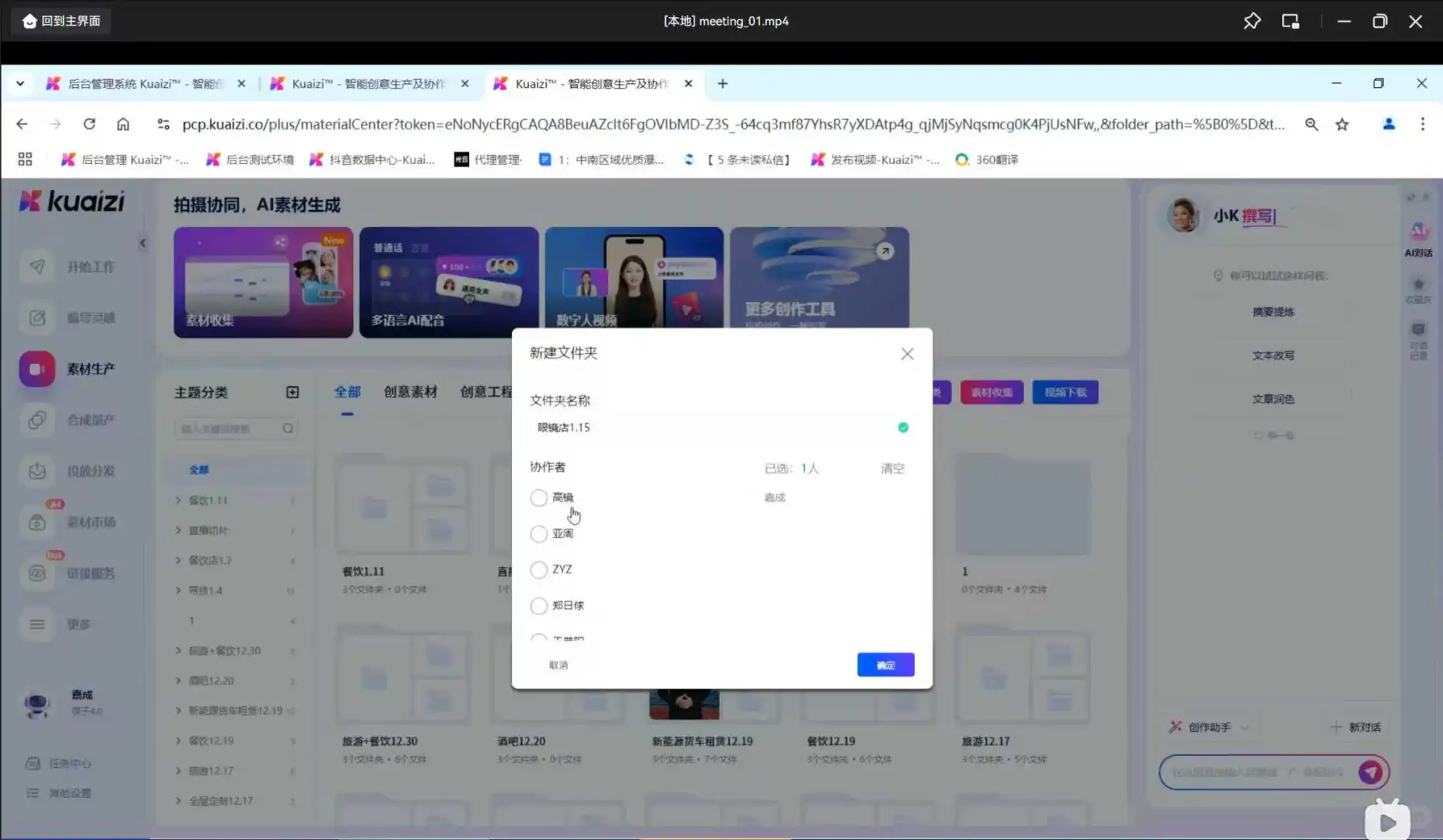Open the AI对话 icon on right rail
1443x840 pixels.
(x=1419, y=232)
